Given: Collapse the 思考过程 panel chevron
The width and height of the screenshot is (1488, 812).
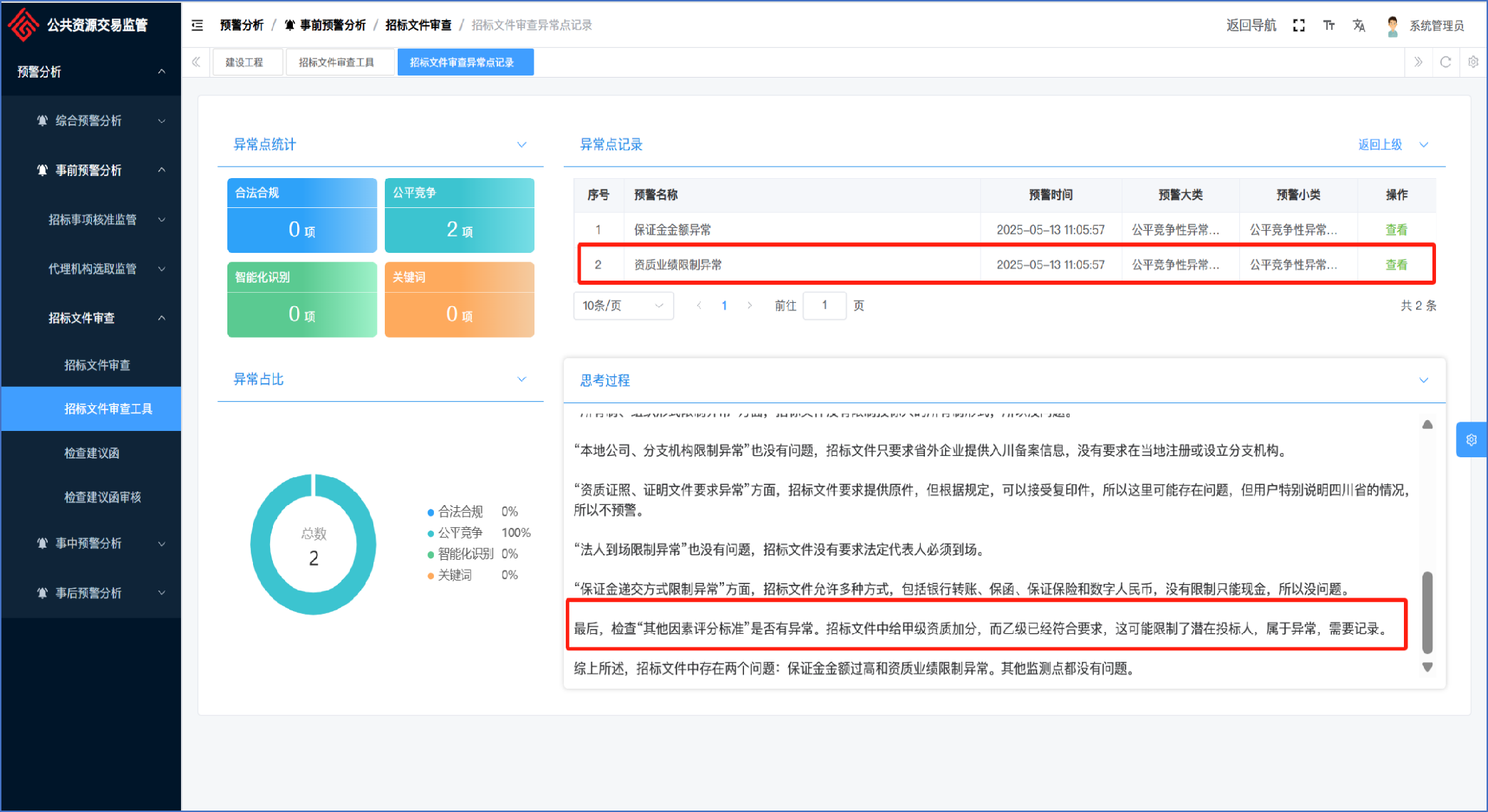Looking at the screenshot, I should [x=1423, y=380].
